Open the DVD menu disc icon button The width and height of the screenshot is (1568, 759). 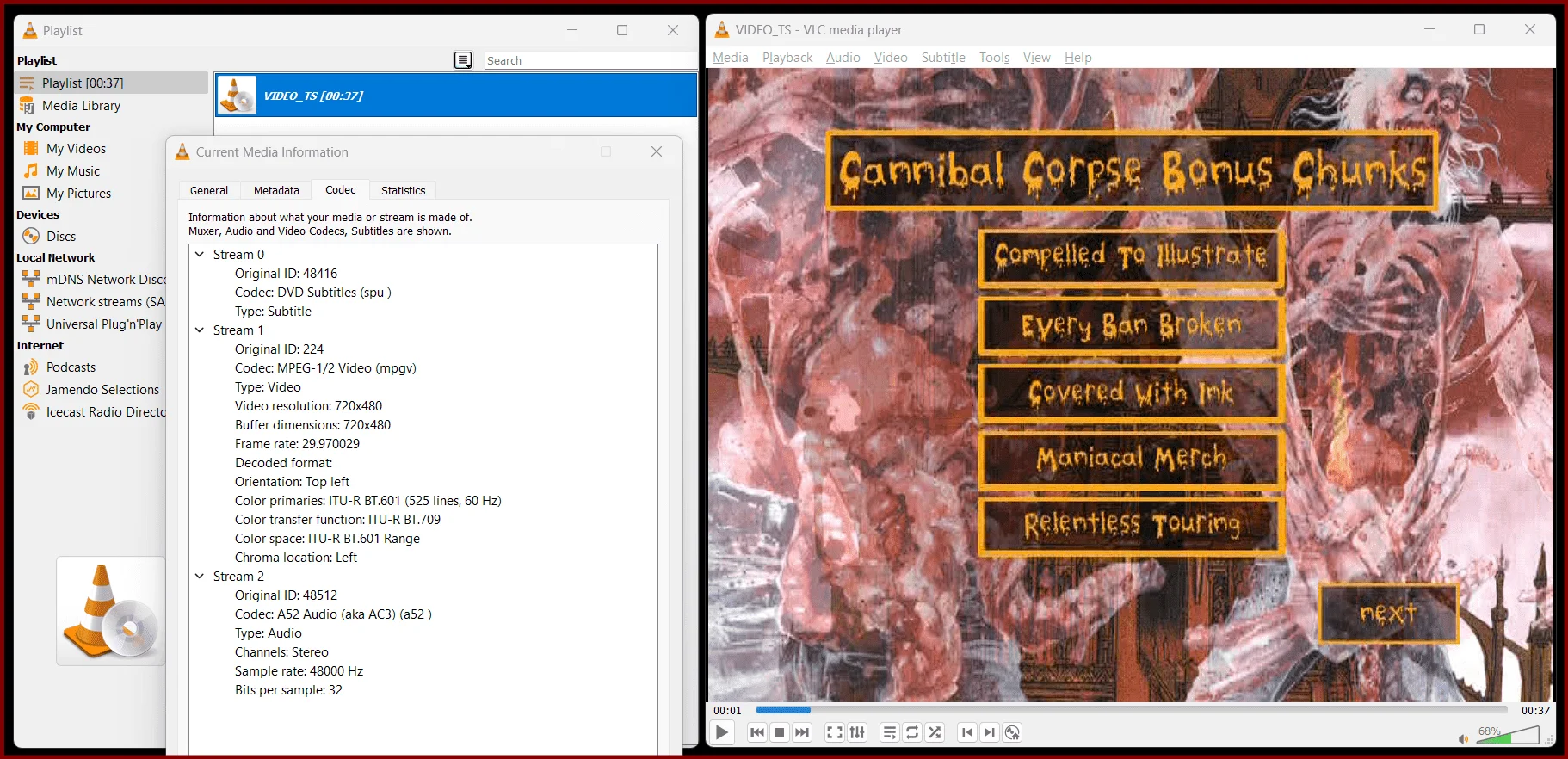coord(1012,732)
